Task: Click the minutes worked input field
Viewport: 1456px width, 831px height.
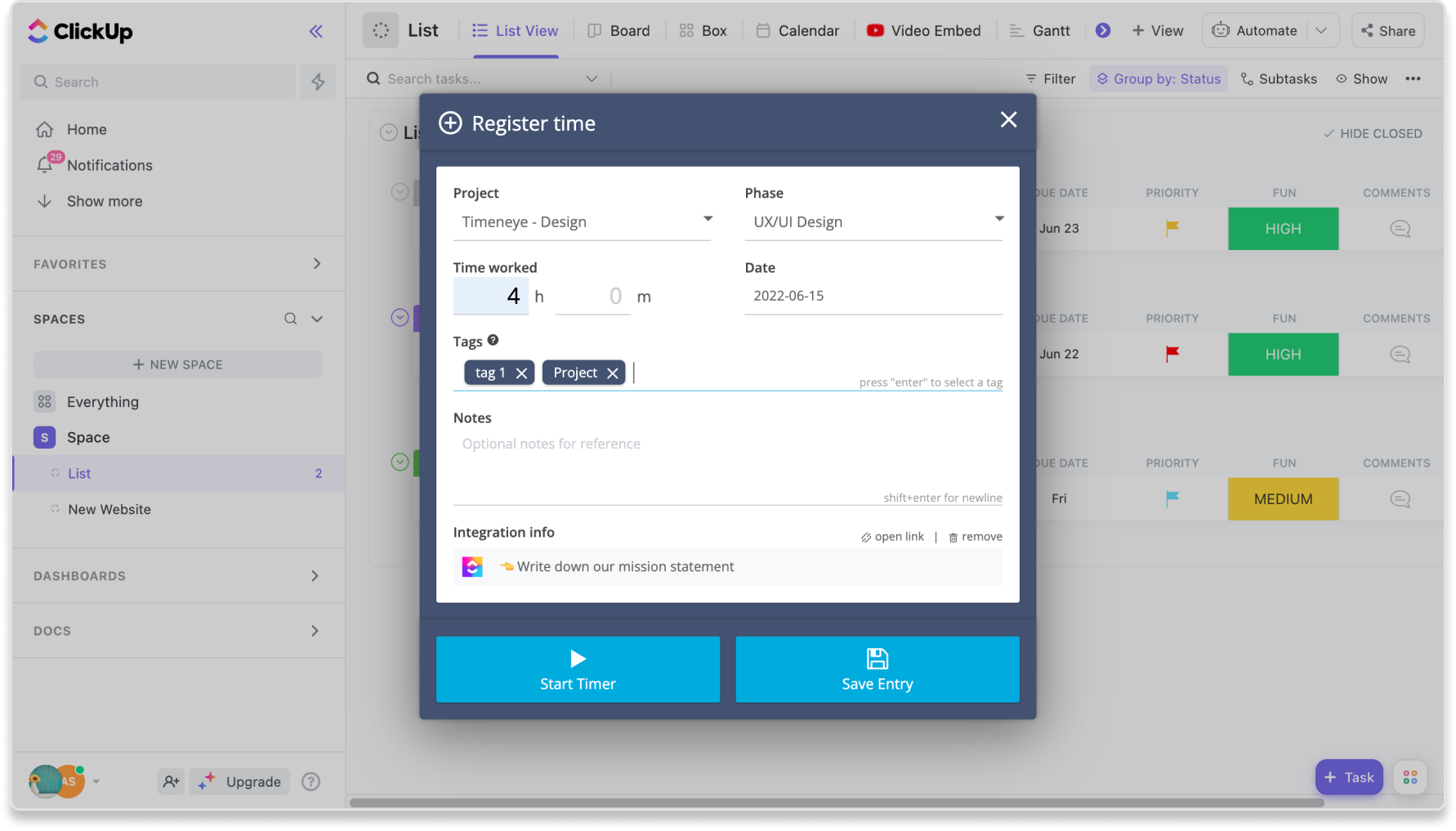Action: [592, 296]
